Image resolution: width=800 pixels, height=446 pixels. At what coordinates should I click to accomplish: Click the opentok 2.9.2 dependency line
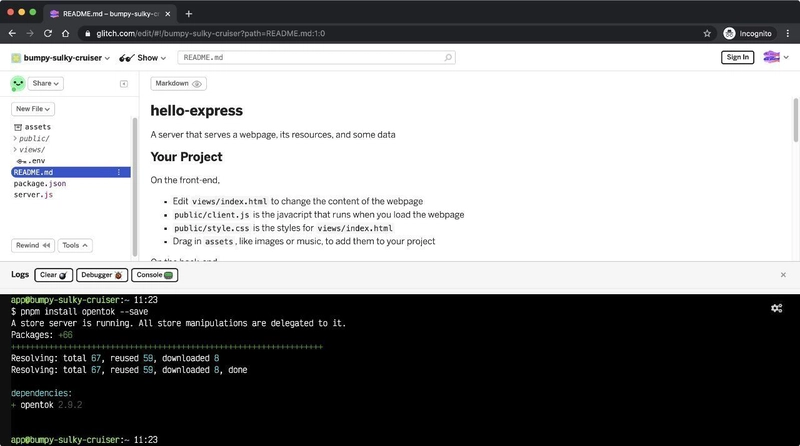pos(46,405)
